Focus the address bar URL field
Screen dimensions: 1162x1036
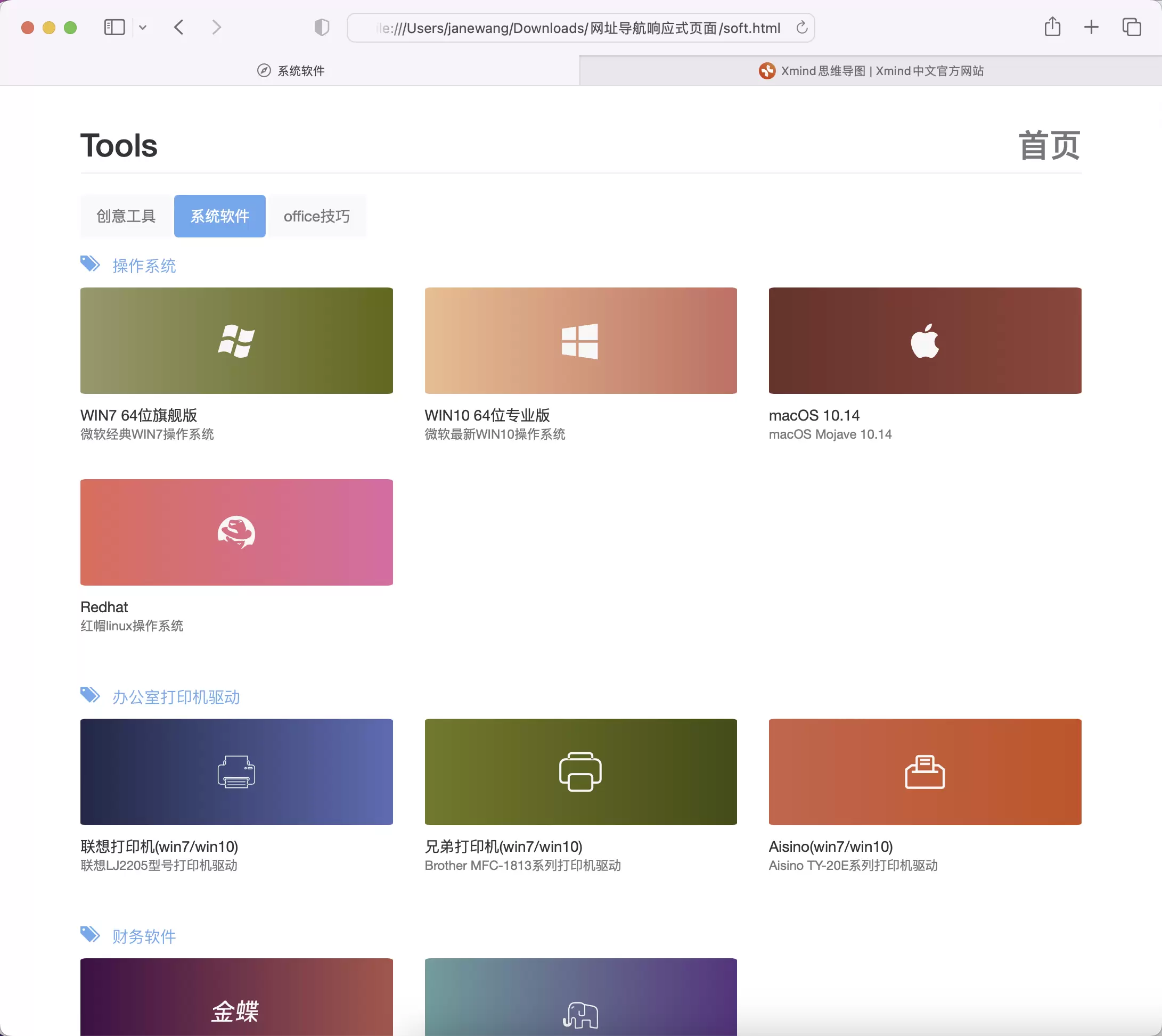(580, 28)
